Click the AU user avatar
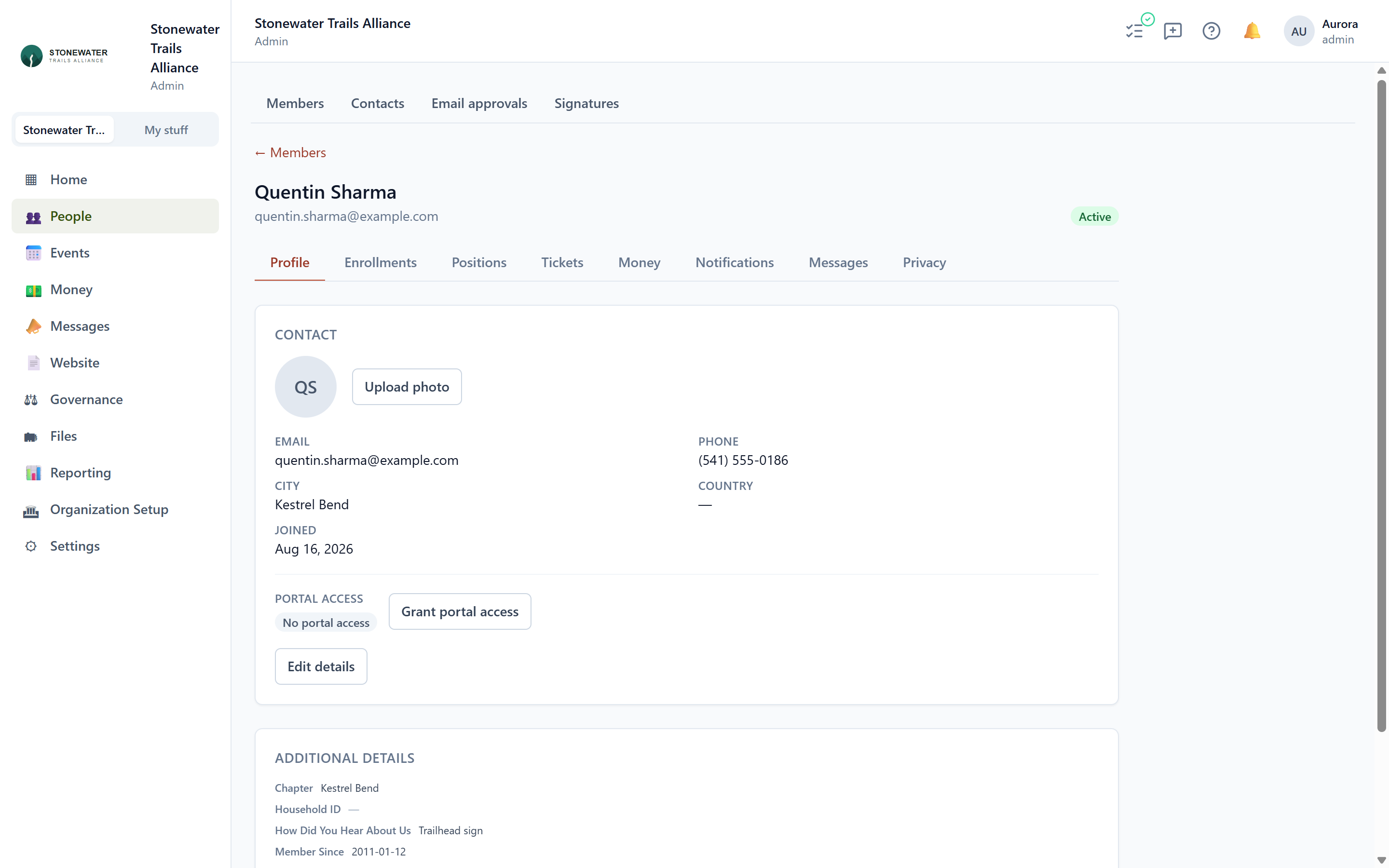 (x=1299, y=31)
